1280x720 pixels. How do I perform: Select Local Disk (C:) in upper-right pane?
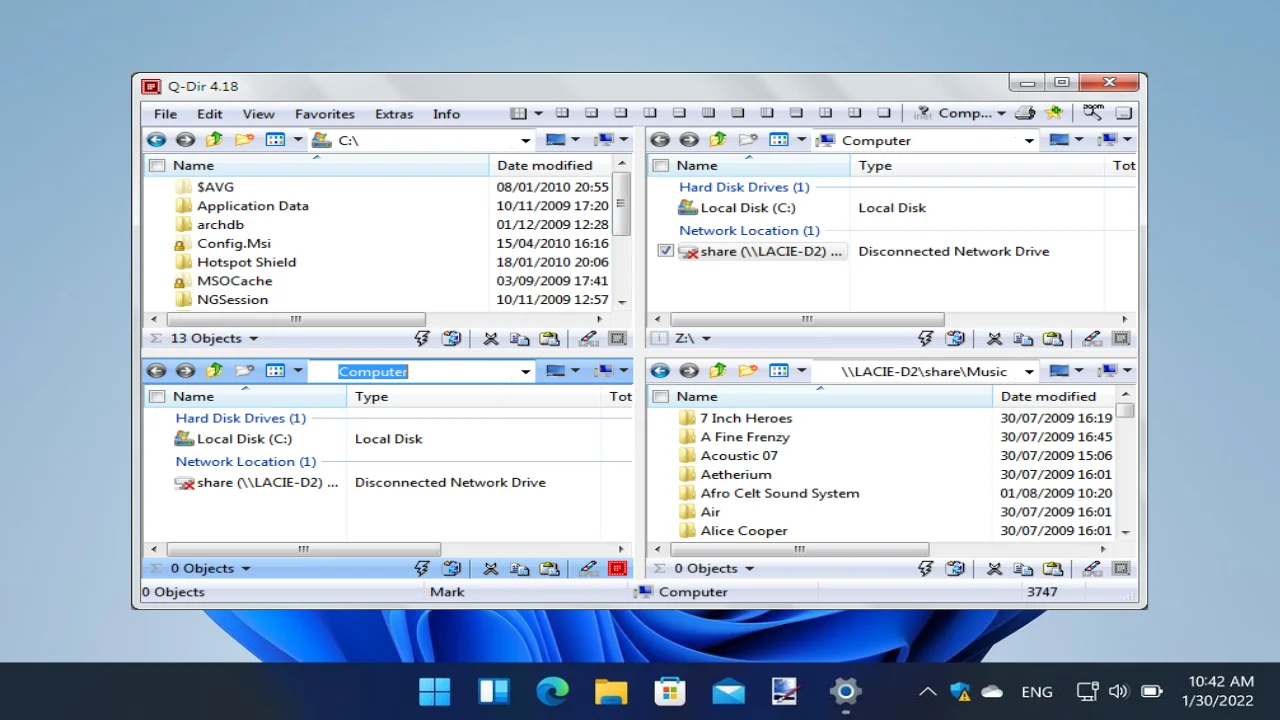(736, 208)
